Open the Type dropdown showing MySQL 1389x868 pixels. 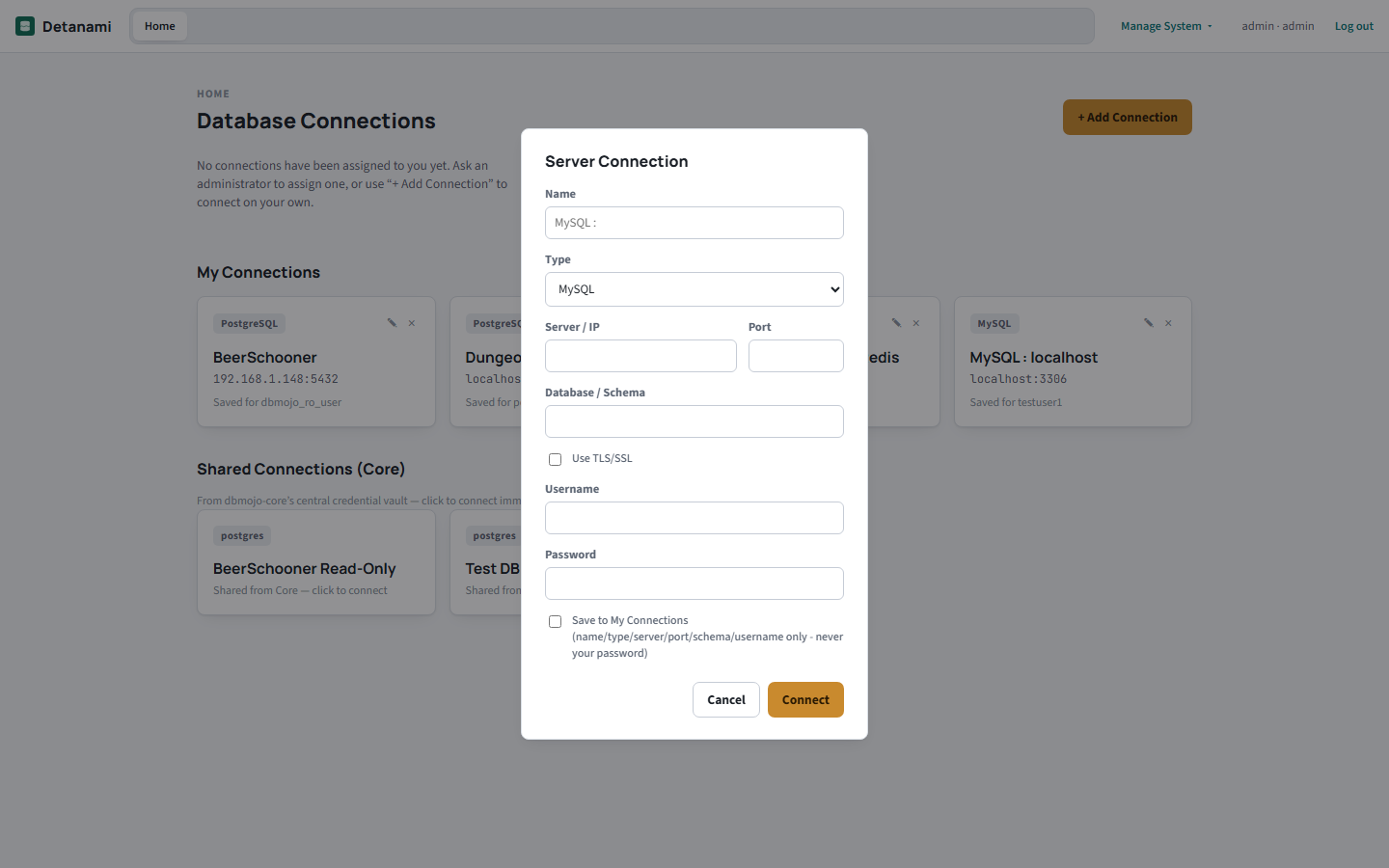tap(694, 289)
